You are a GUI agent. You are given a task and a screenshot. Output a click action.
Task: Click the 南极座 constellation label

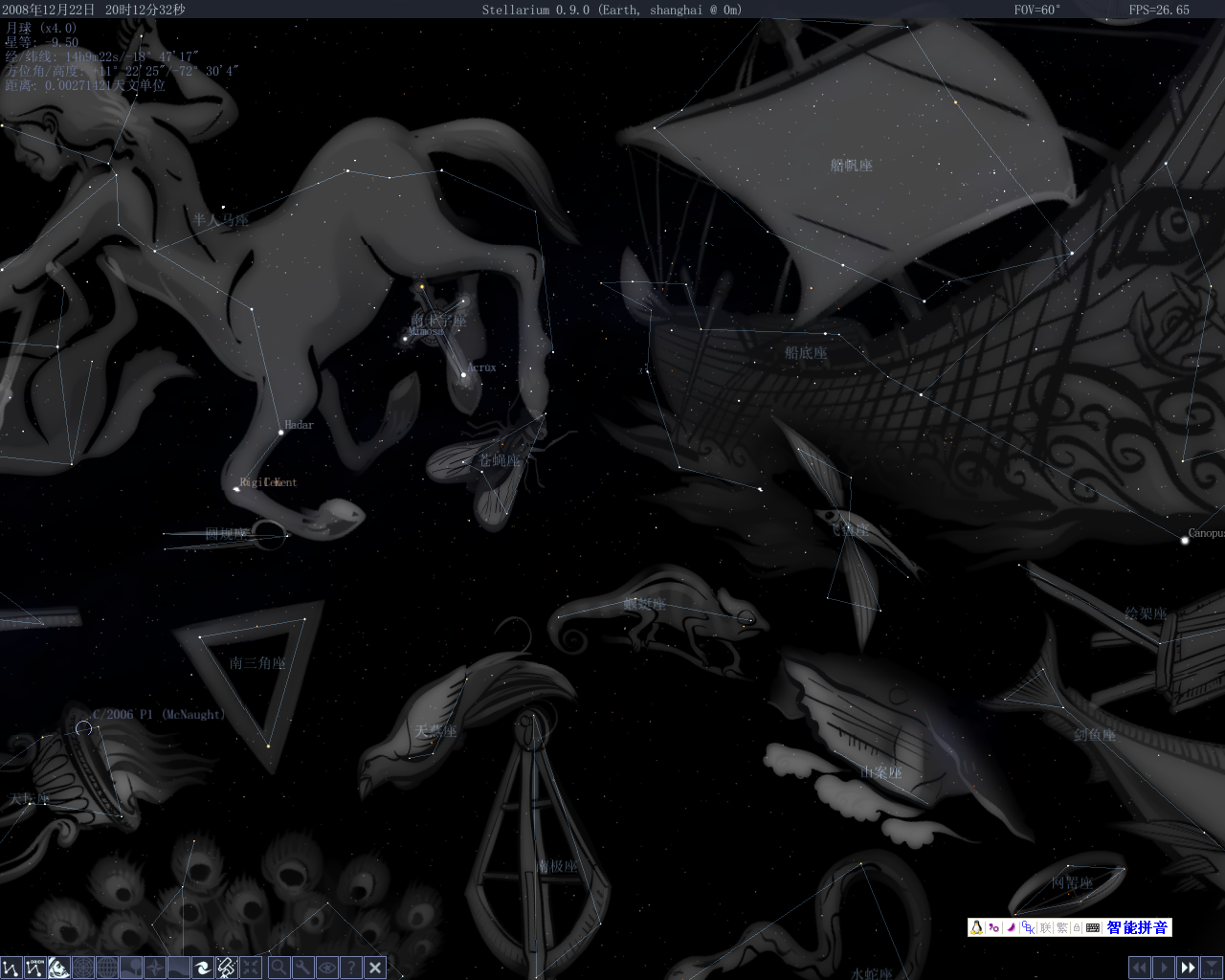pyautogui.click(x=557, y=866)
